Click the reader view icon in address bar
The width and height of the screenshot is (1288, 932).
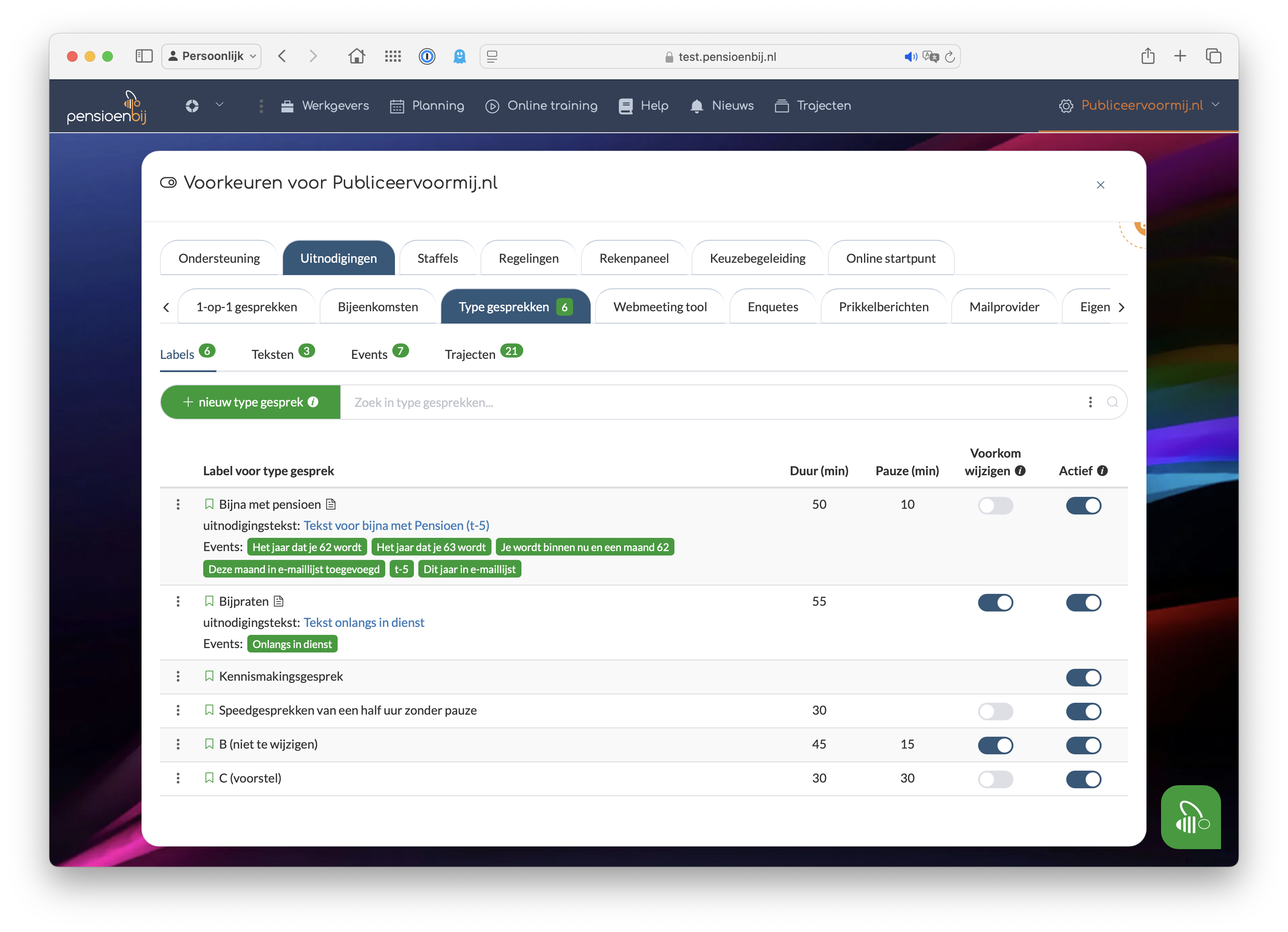click(x=492, y=56)
